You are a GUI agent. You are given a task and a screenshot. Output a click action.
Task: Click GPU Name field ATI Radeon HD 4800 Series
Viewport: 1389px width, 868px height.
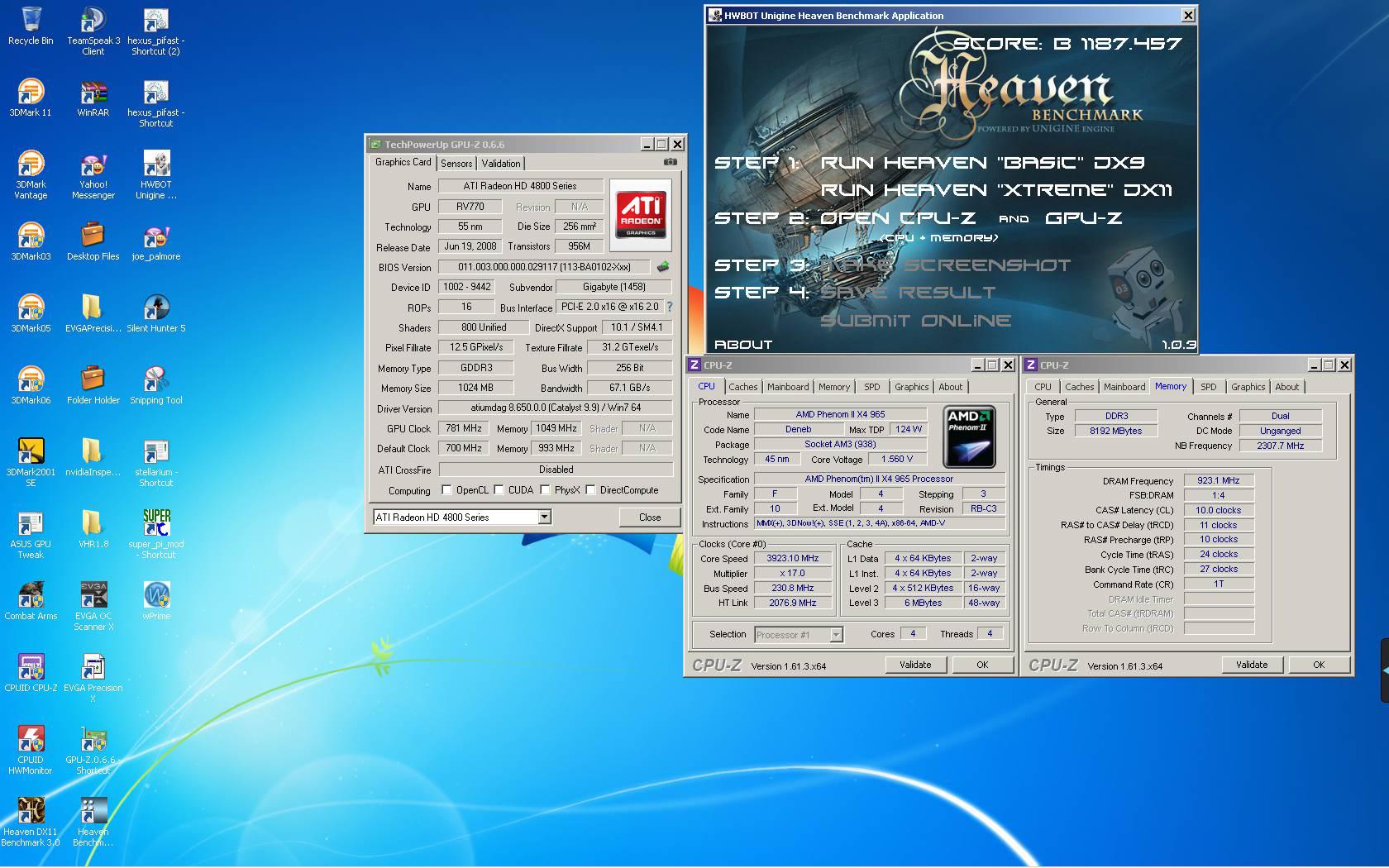point(520,186)
